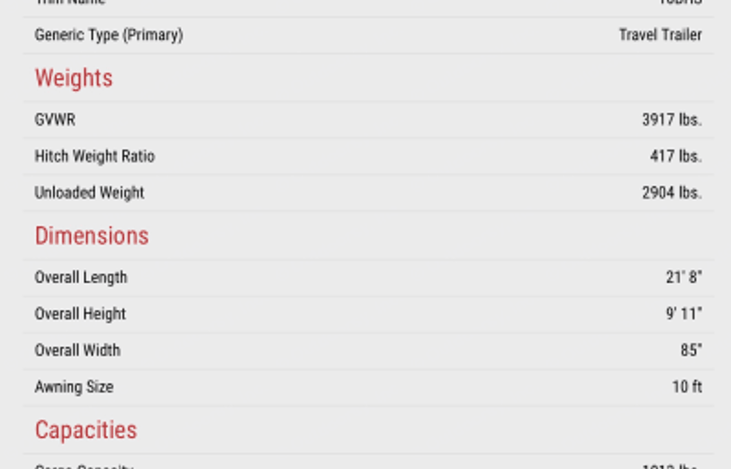The height and width of the screenshot is (469, 731).
Task: Click the 21' 8" length value
Action: point(683,277)
